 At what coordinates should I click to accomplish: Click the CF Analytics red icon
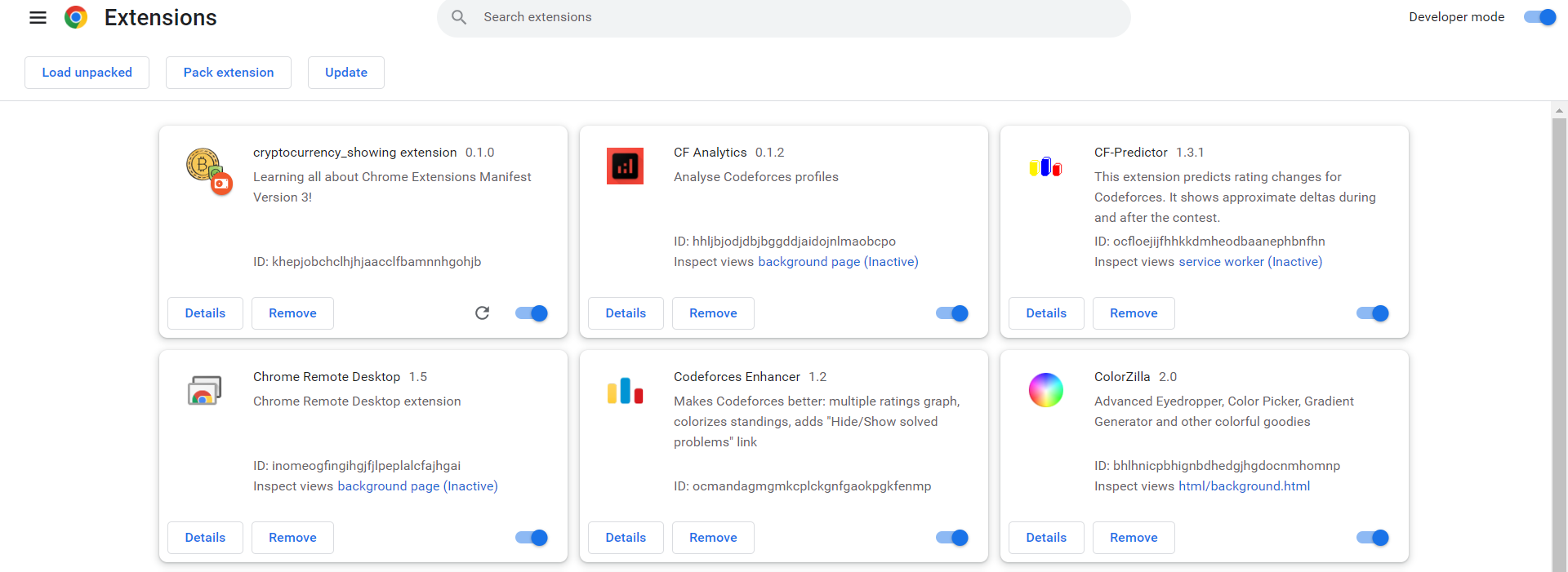click(625, 166)
